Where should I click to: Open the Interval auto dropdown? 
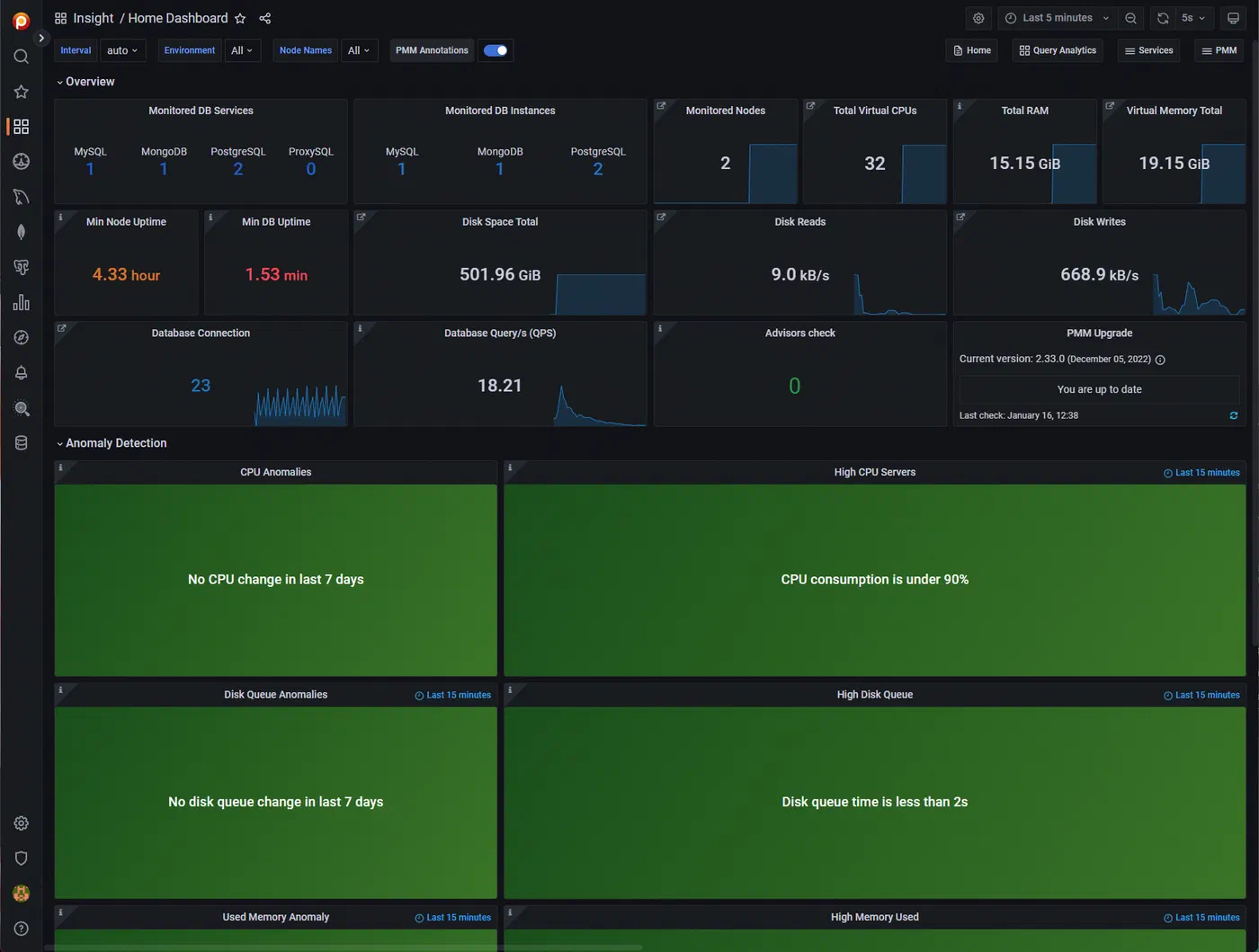point(122,50)
